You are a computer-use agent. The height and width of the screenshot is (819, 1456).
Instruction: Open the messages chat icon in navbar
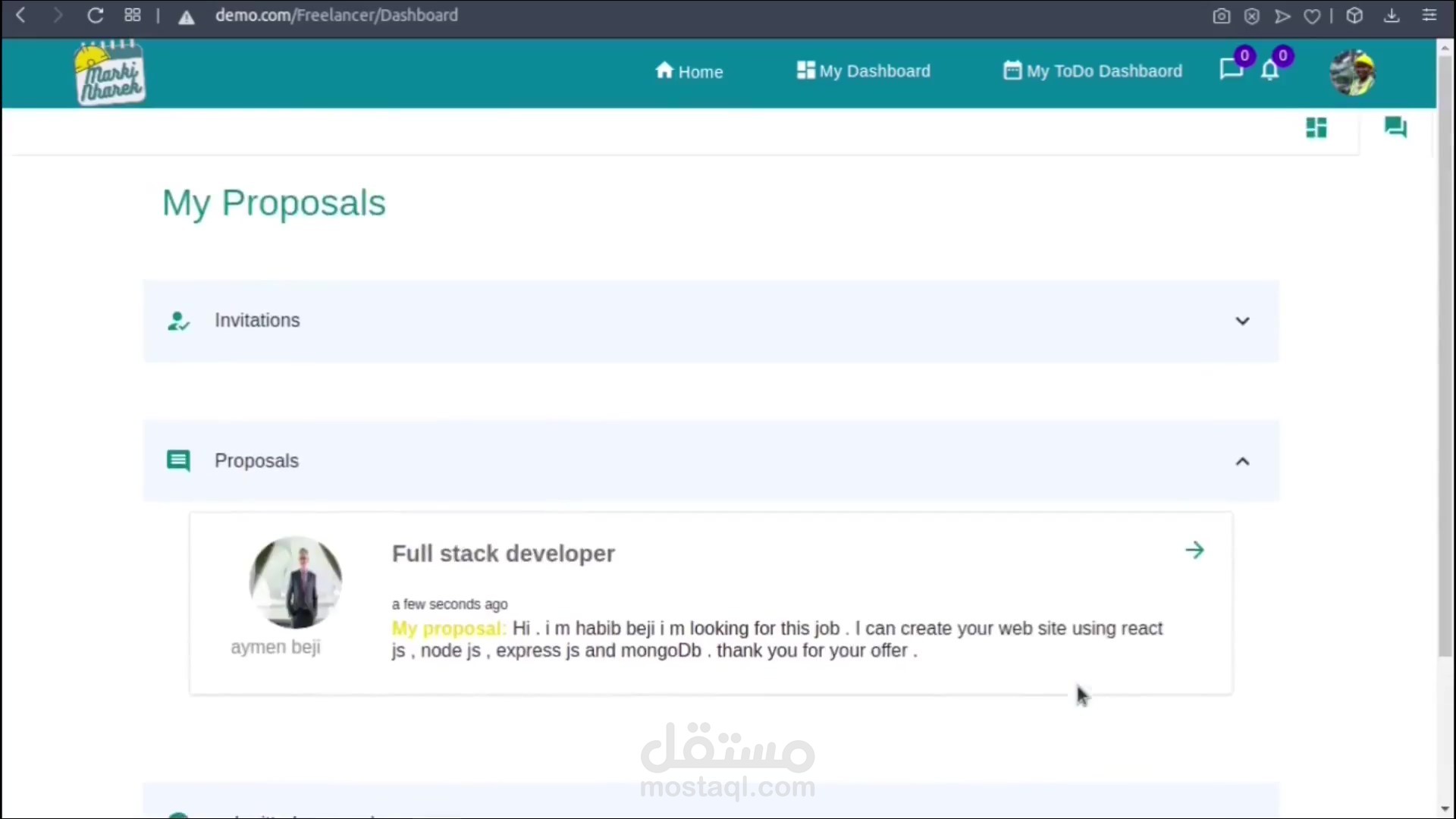pyautogui.click(x=1230, y=70)
